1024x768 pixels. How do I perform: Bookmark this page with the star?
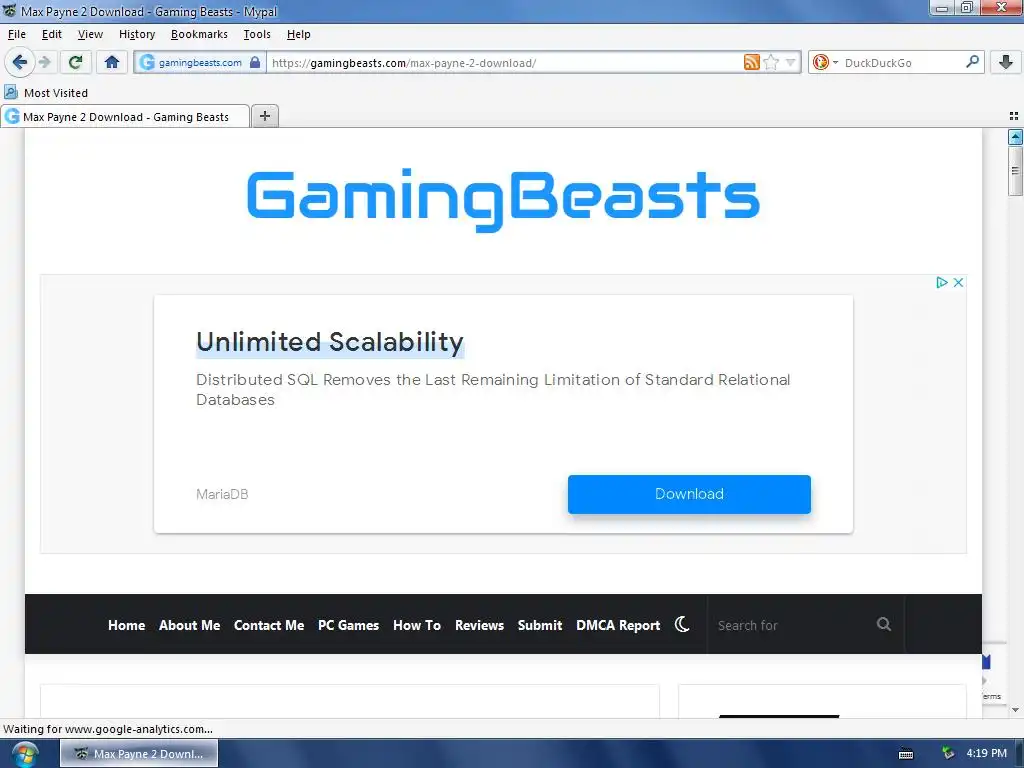[x=771, y=62]
